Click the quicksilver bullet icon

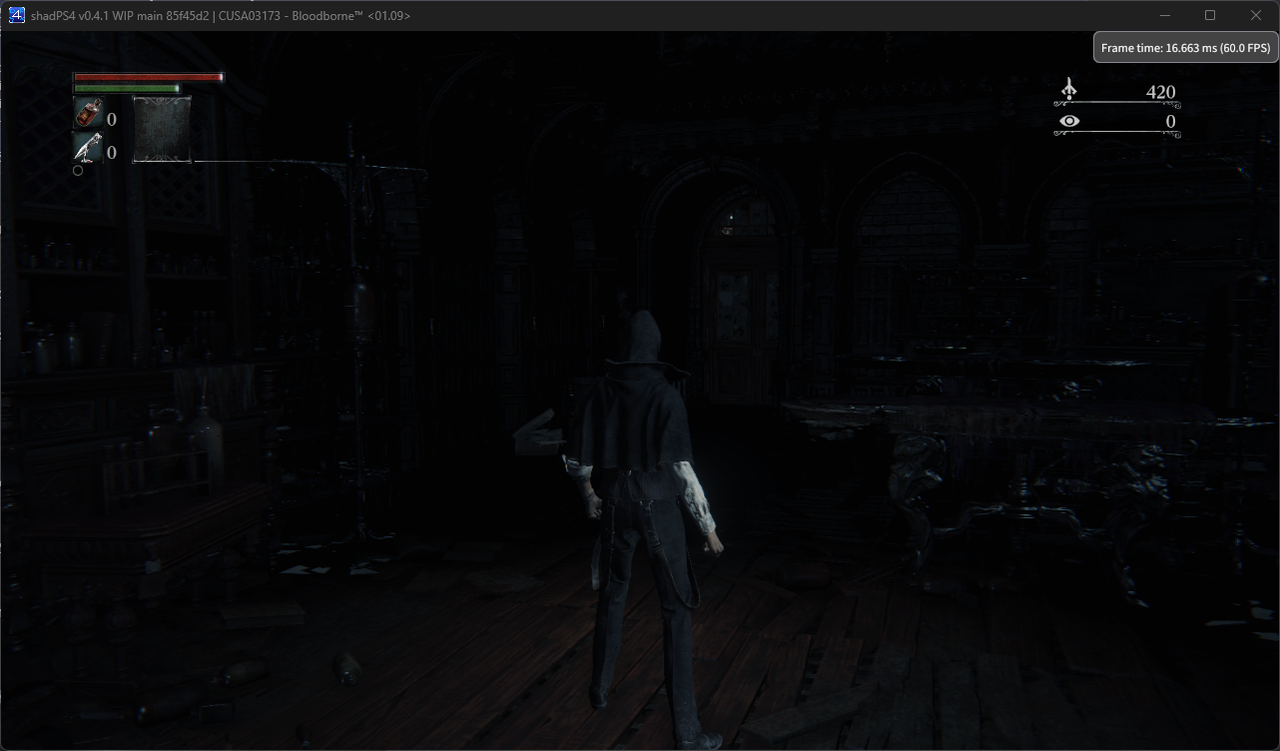click(88, 148)
